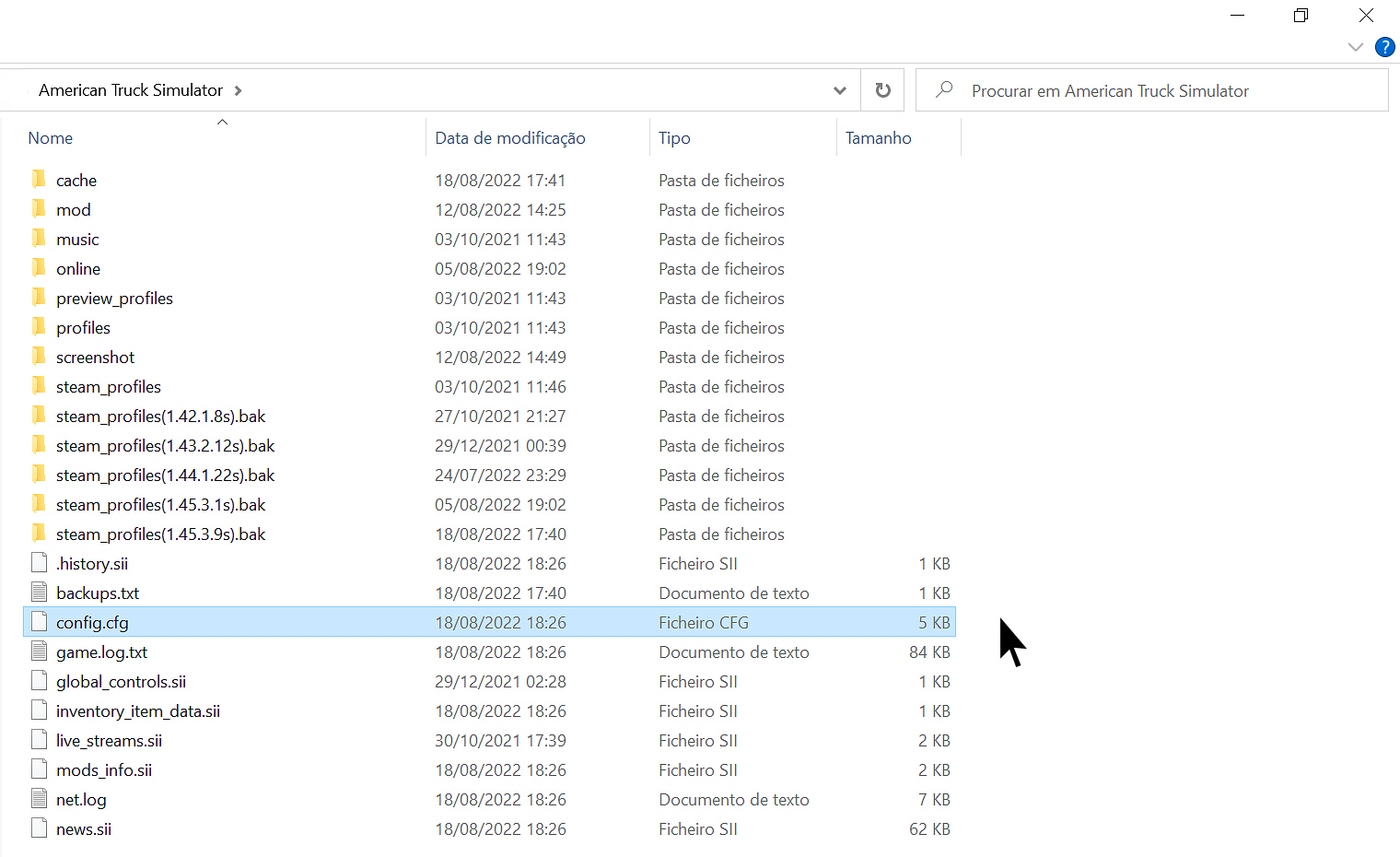Select the folder name steam_profiles(1.45.3.9s).bak

click(160, 534)
